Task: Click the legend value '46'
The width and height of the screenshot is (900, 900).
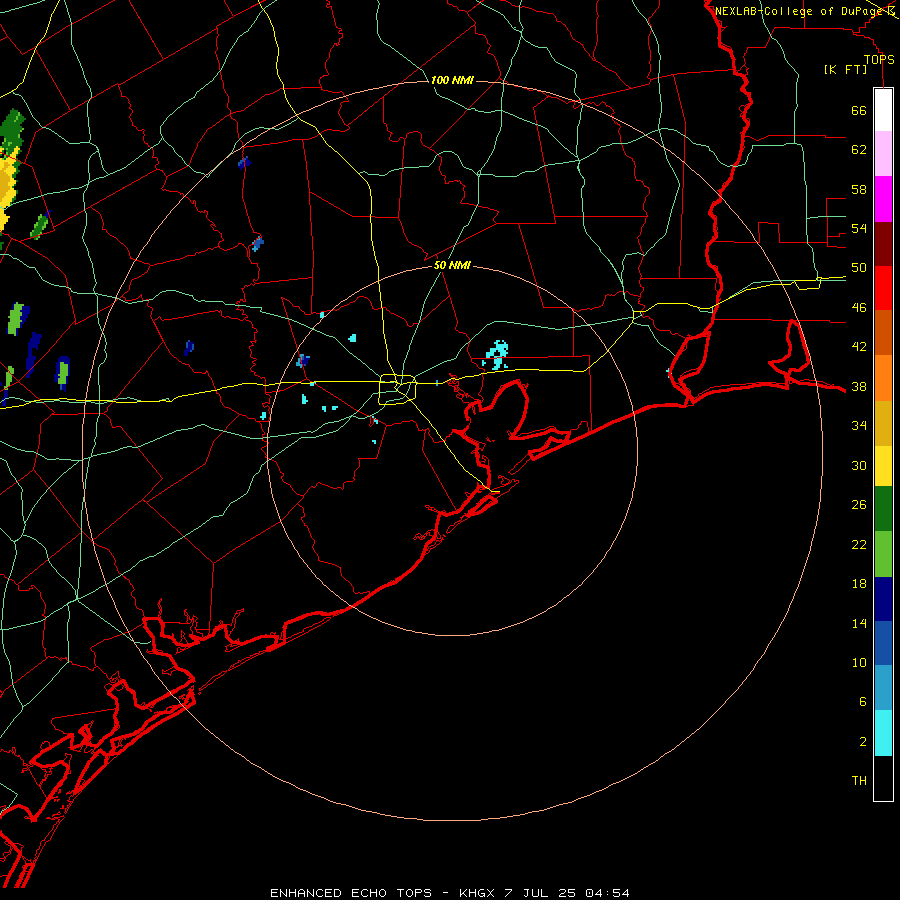Action: 859,308
